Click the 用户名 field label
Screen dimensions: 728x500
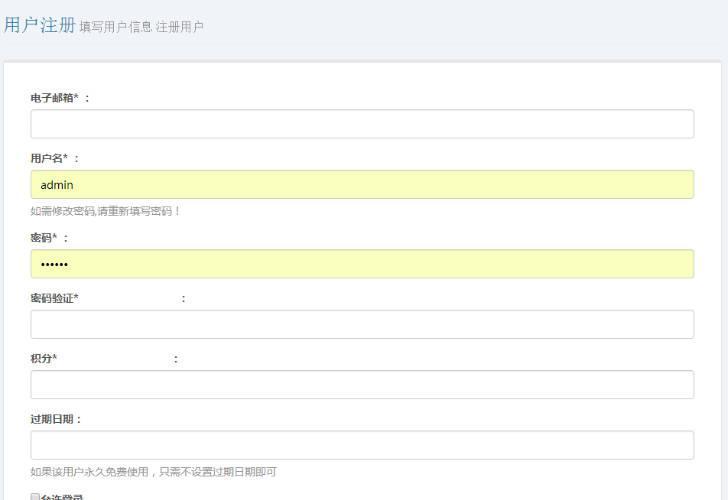(x=46, y=158)
